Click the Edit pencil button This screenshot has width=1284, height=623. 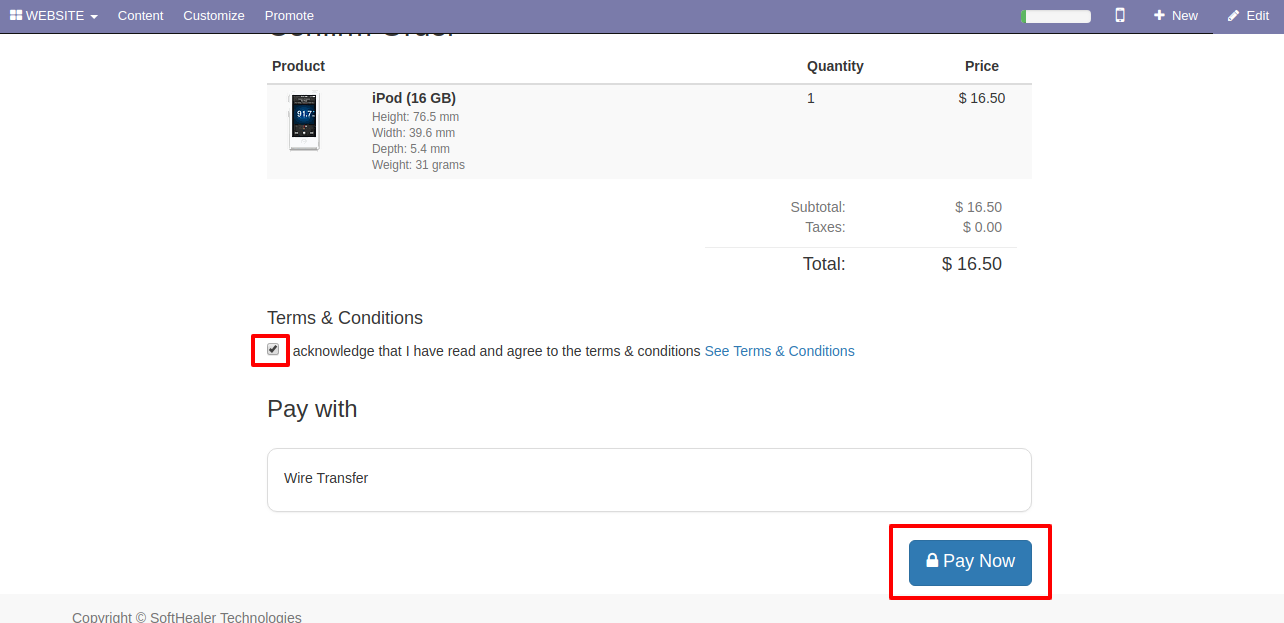[1248, 15]
